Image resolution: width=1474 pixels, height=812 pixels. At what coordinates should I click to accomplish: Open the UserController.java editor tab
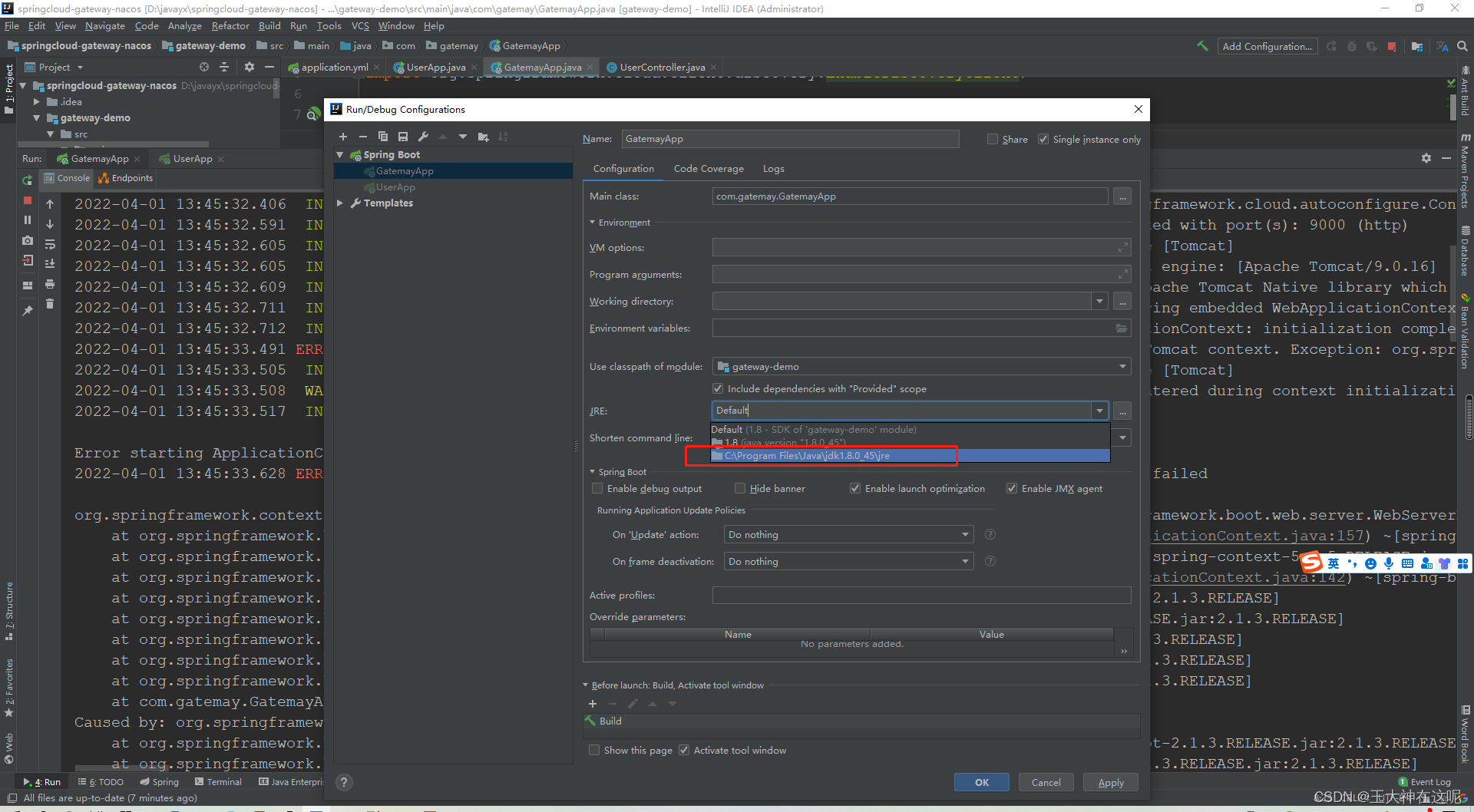662,68
